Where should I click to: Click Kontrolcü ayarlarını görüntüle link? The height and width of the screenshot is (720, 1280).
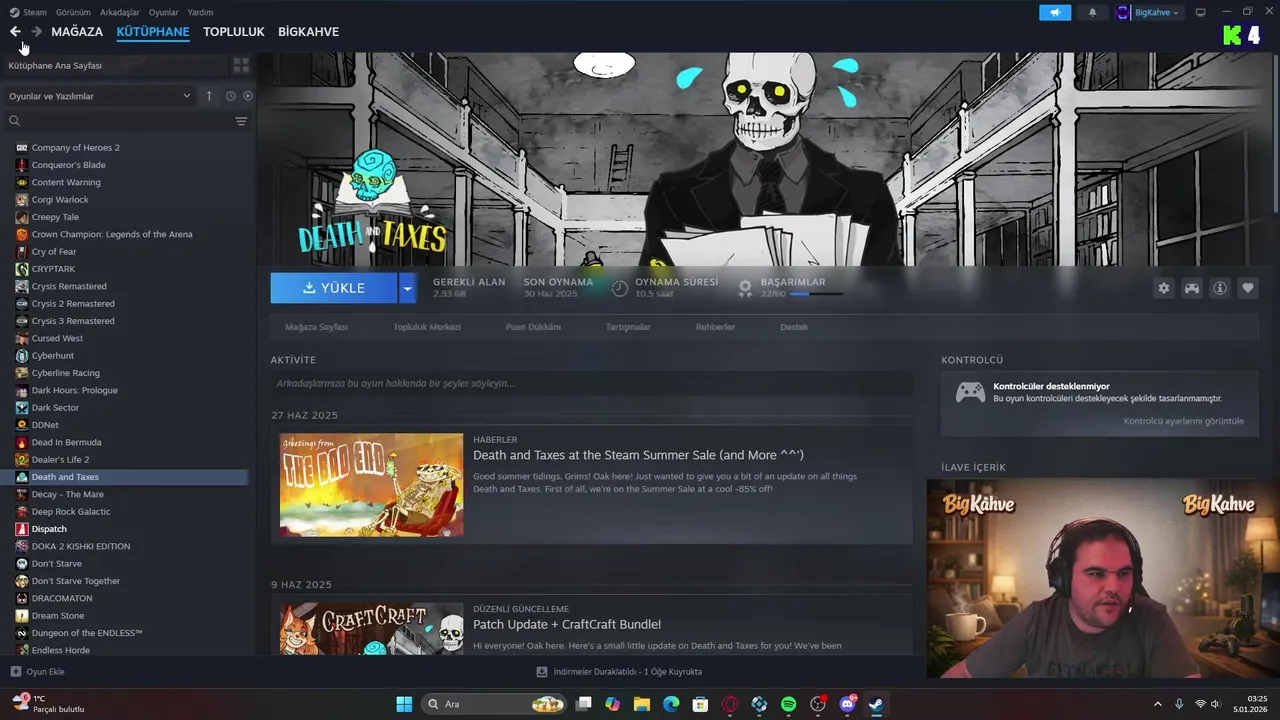tap(1184, 421)
